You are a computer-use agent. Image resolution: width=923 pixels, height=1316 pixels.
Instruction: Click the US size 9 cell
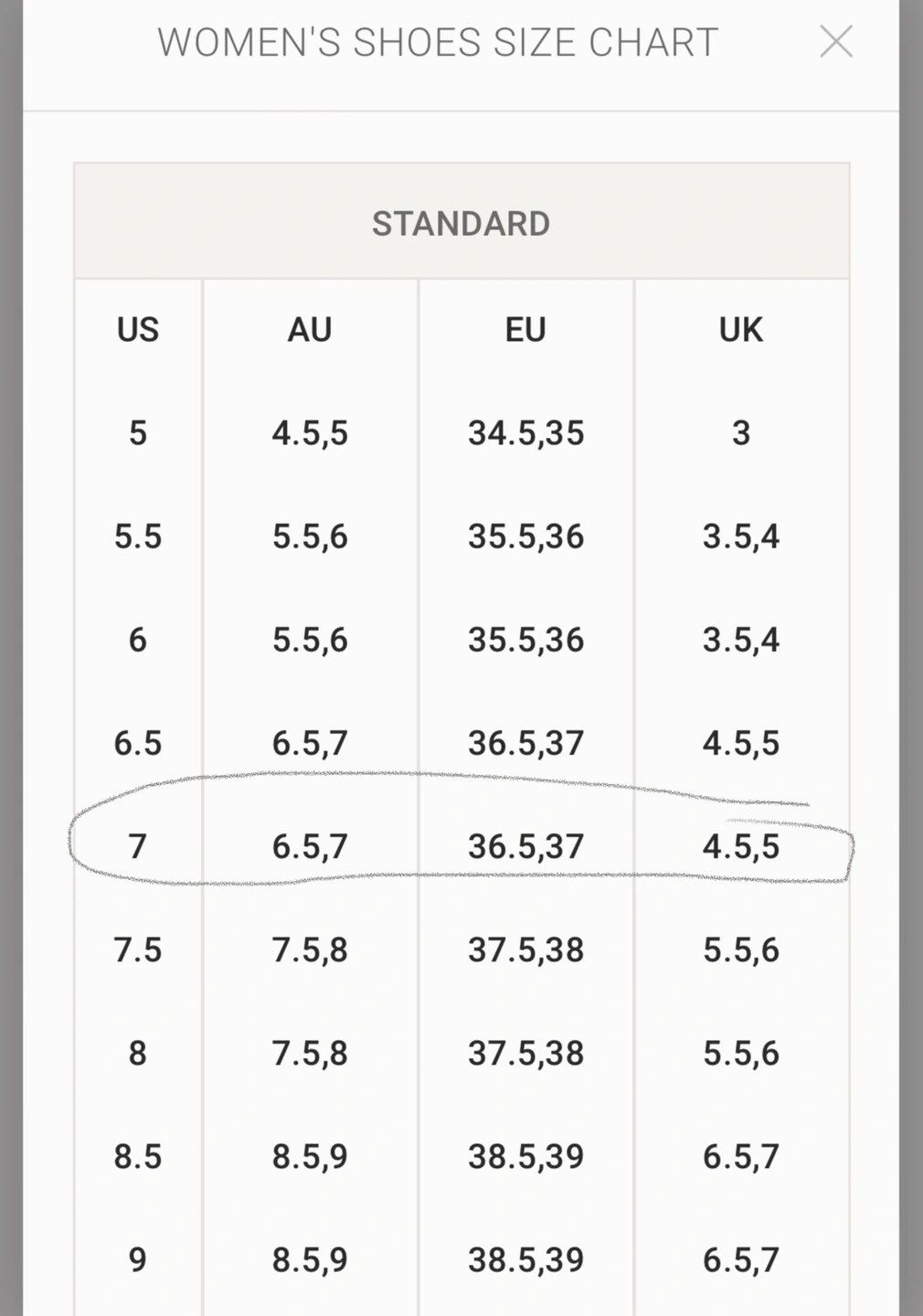(138, 1259)
